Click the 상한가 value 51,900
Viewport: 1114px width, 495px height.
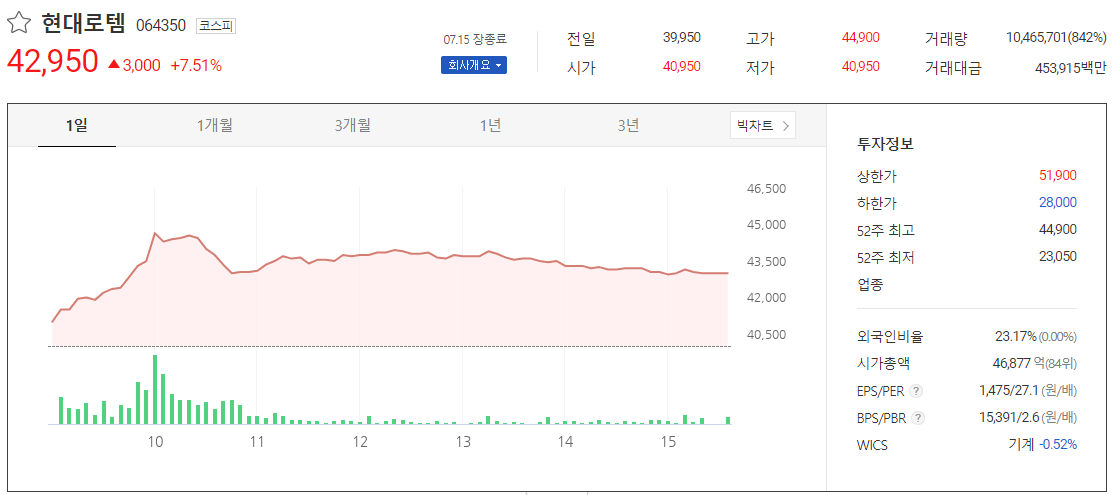click(1058, 175)
